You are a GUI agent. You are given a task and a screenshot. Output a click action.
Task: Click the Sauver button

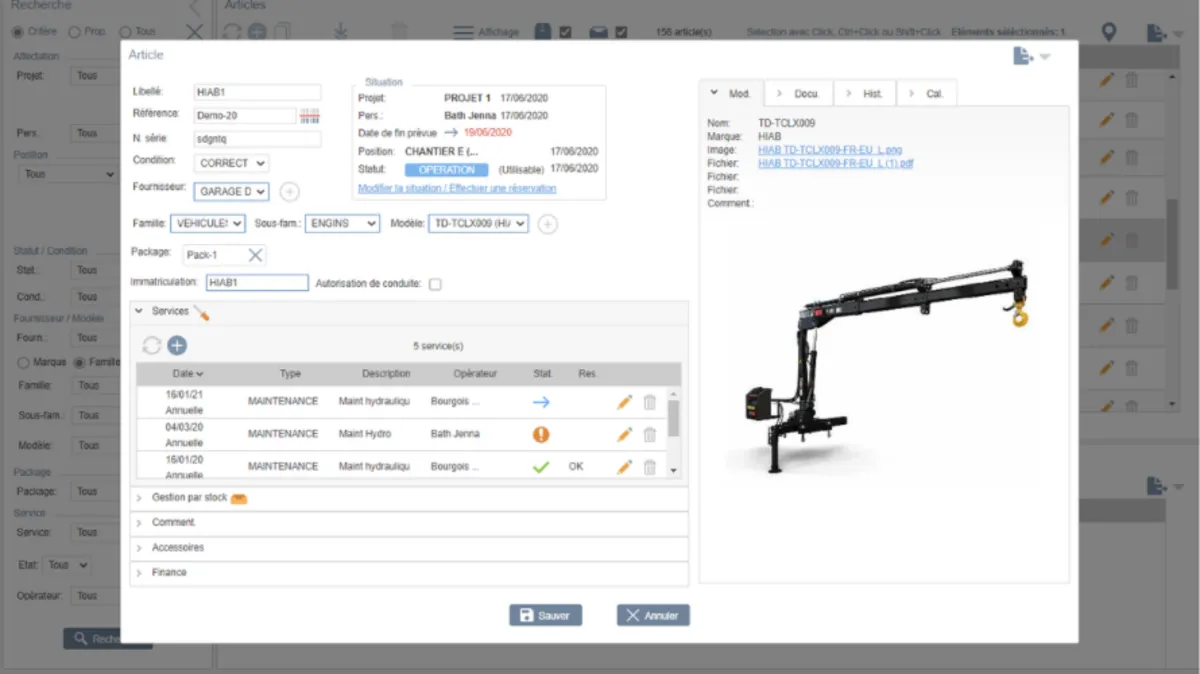click(x=545, y=616)
